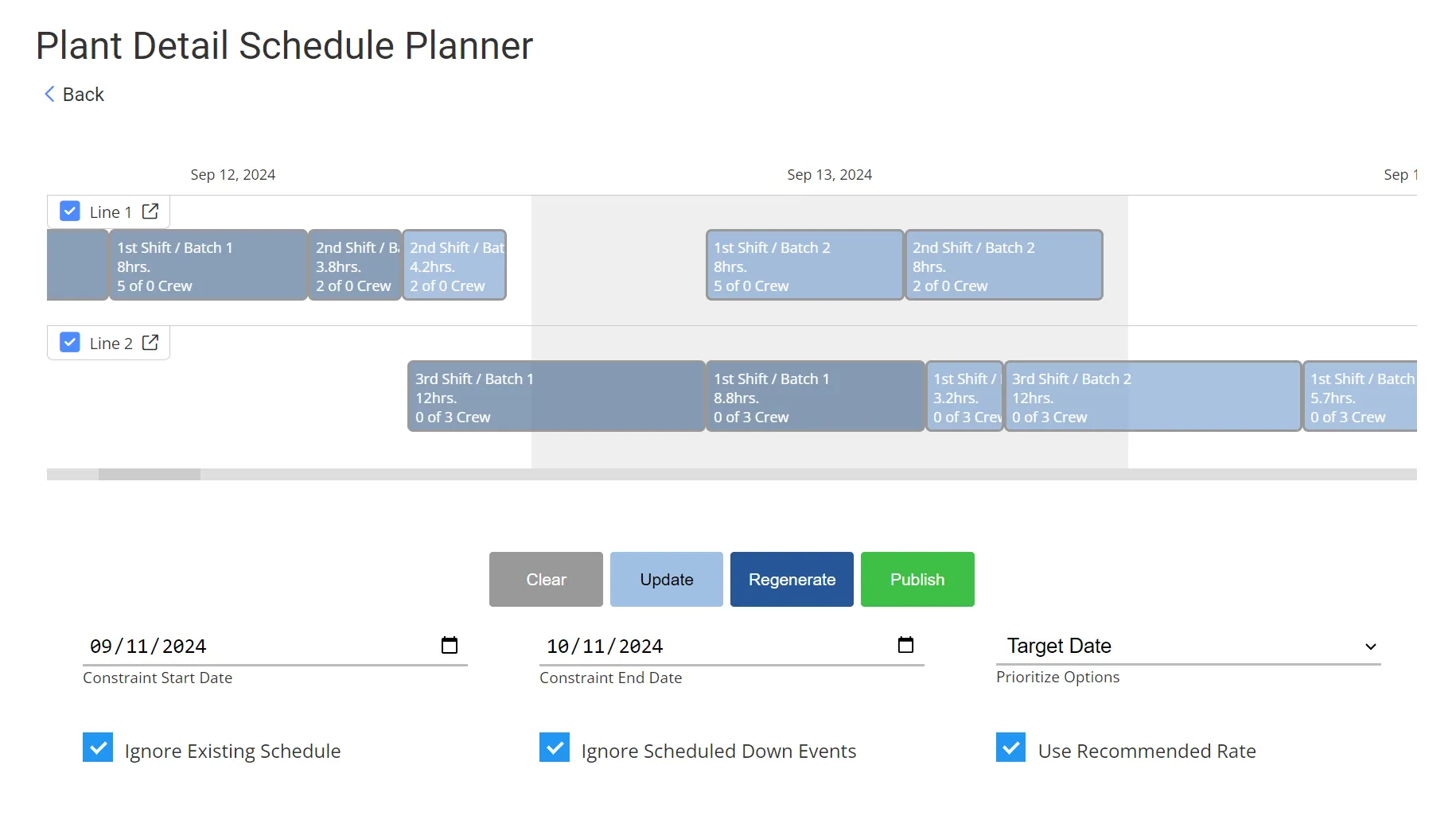The height and width of the screenshot is (835, 1456).
Task: Disable Ignore Scheduled Down Events checkbox
Action: click(x=555, y=748)
